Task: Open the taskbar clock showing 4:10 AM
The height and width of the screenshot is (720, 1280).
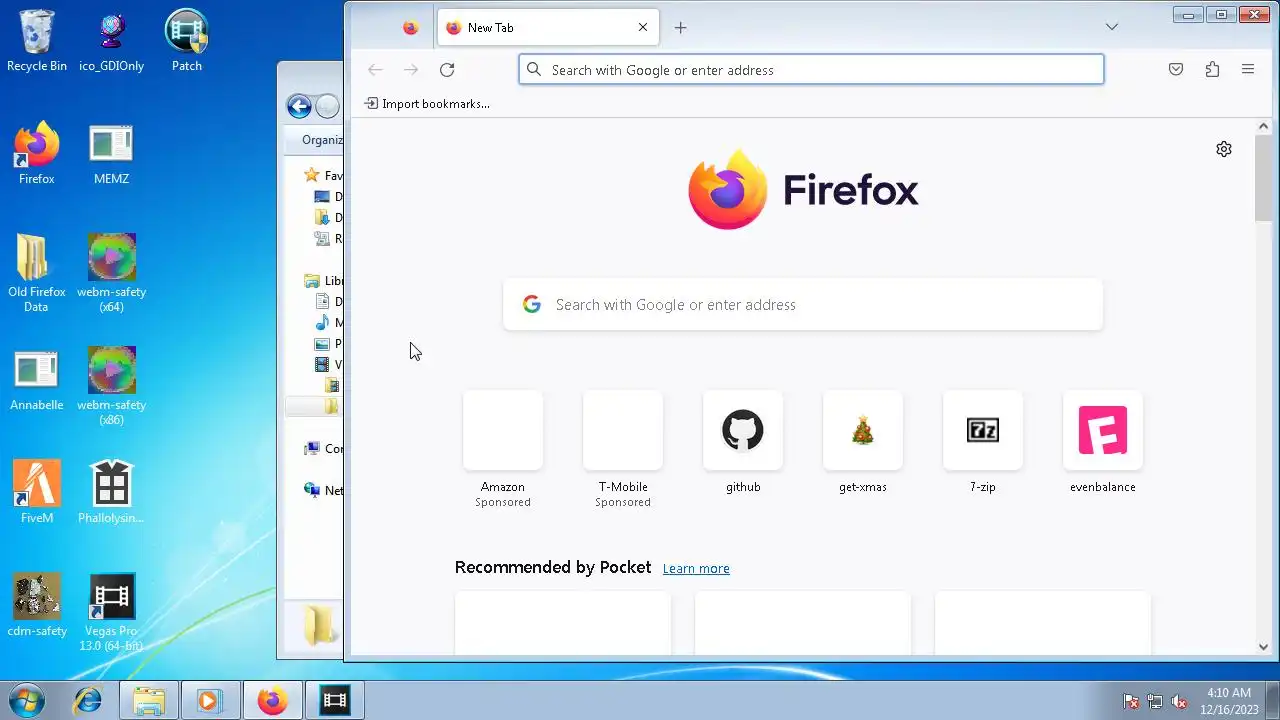Action: [x=1229, y=700]
